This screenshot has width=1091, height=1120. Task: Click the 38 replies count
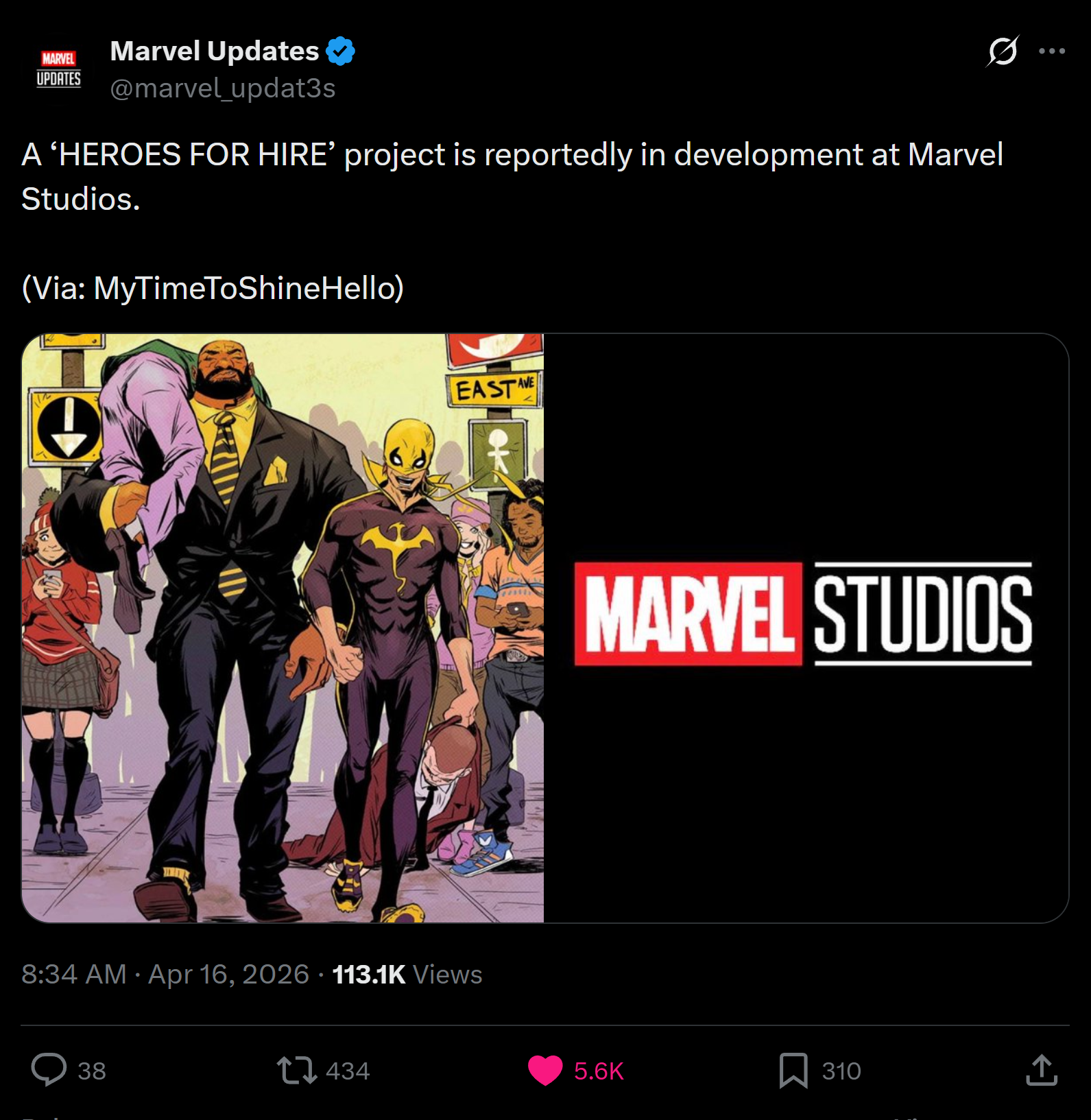tap(92, 1071)
